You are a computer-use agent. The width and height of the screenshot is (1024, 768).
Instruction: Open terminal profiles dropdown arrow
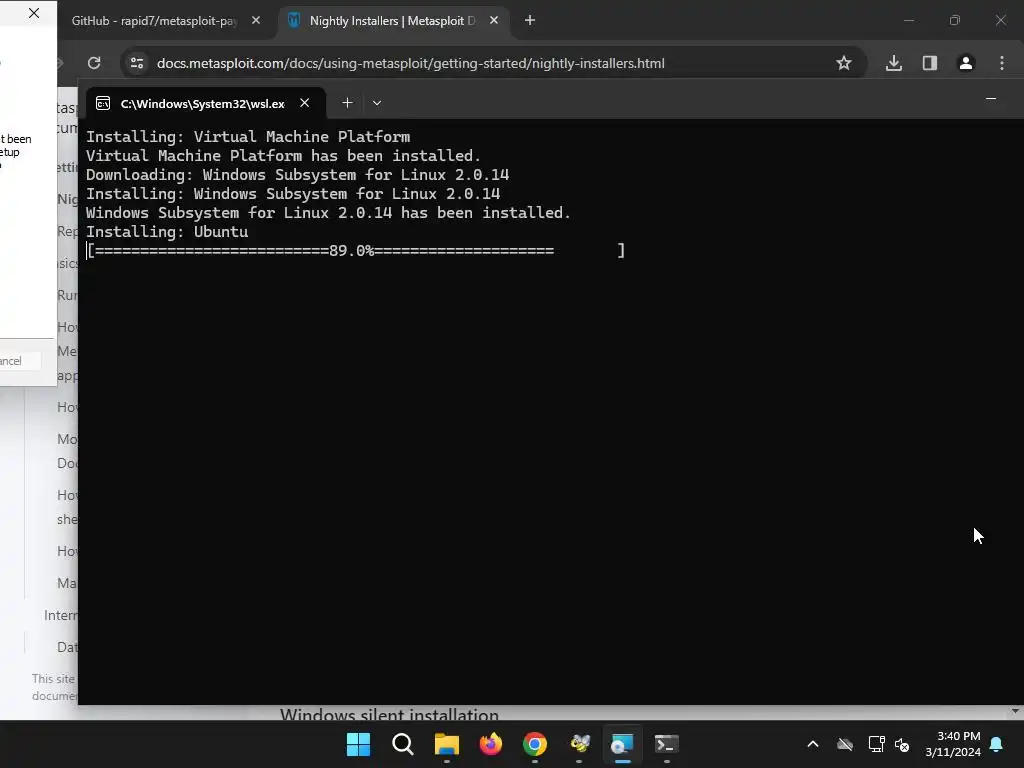click(377, 103)
